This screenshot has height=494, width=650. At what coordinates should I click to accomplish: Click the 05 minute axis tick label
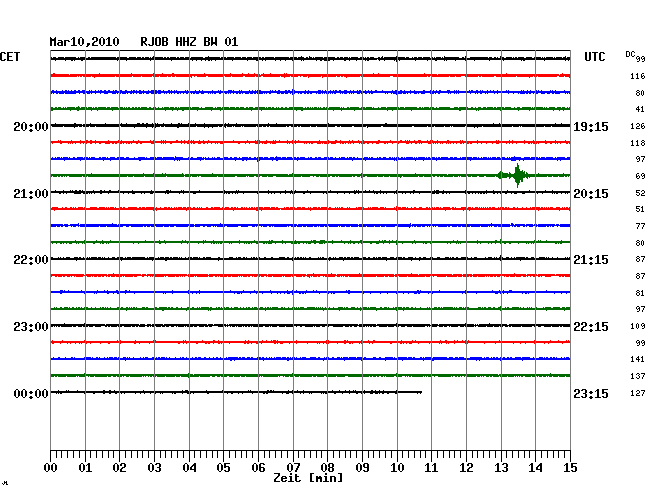tap(223, 468)
